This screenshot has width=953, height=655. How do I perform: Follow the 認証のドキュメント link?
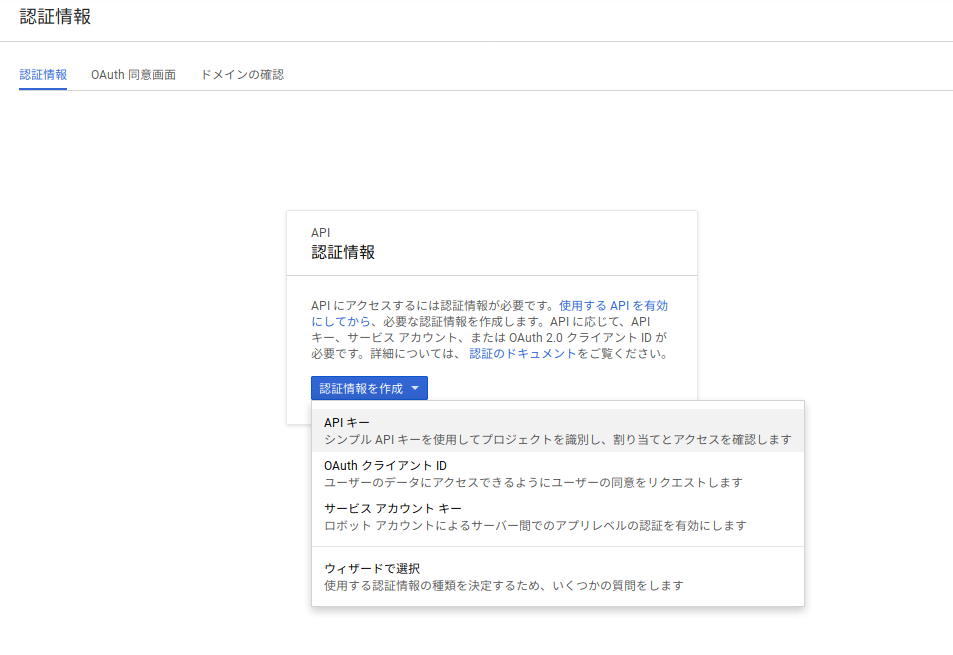tap(522, 354)
